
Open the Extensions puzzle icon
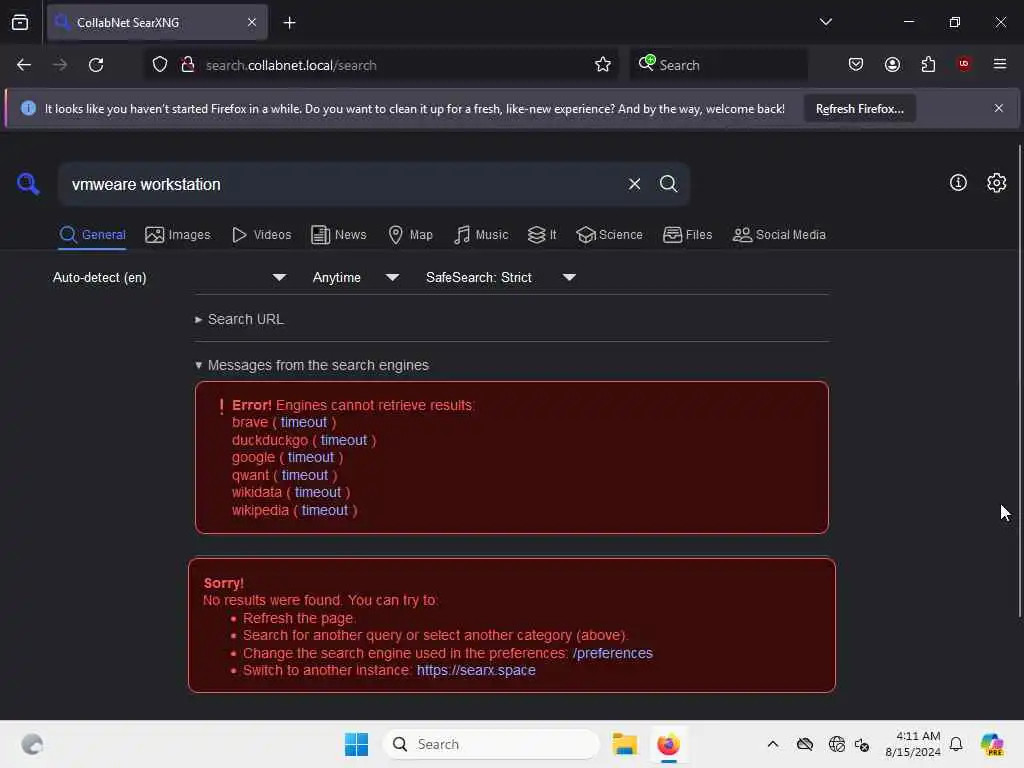tap(928, 65)
